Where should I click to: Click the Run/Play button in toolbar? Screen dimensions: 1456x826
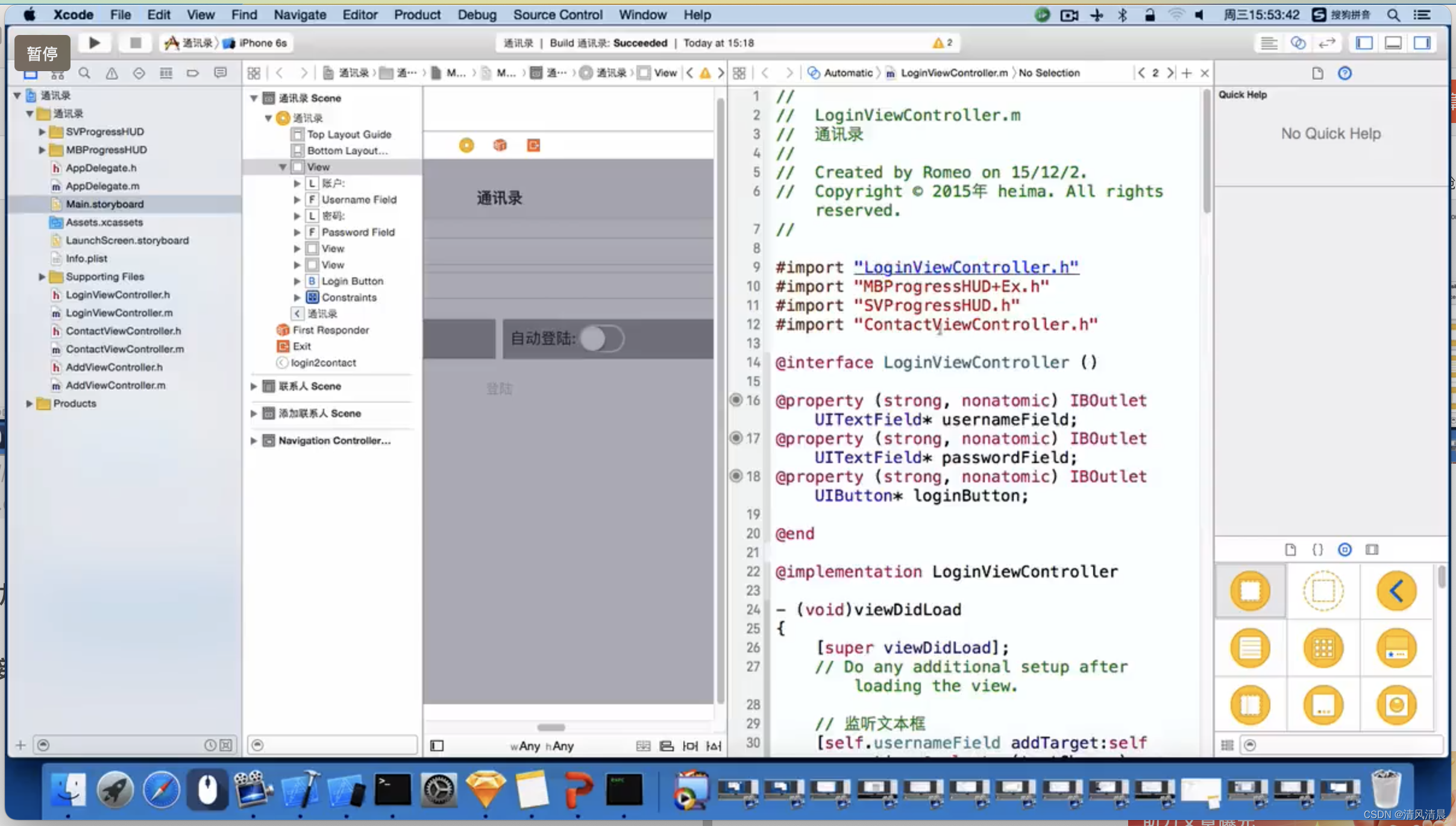pos(93,42)
